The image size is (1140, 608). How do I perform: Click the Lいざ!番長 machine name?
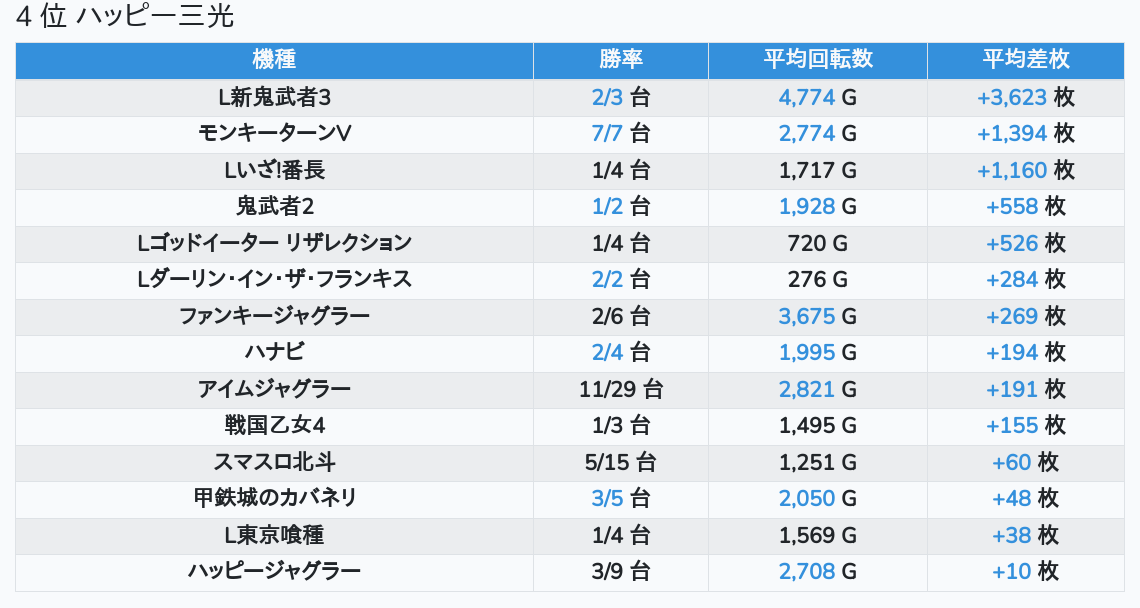(274, 171)
